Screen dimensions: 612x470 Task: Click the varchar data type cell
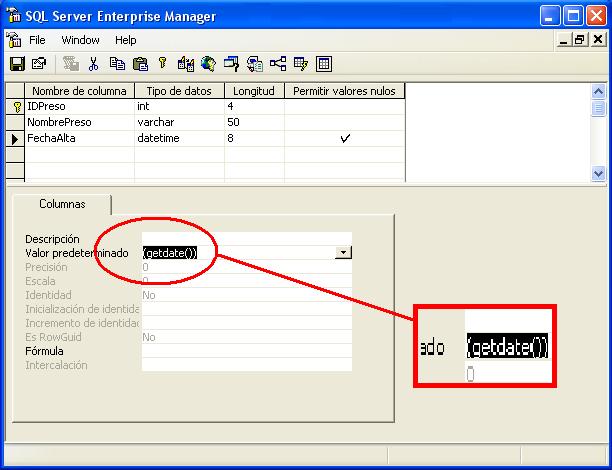[x=178, y=122]
